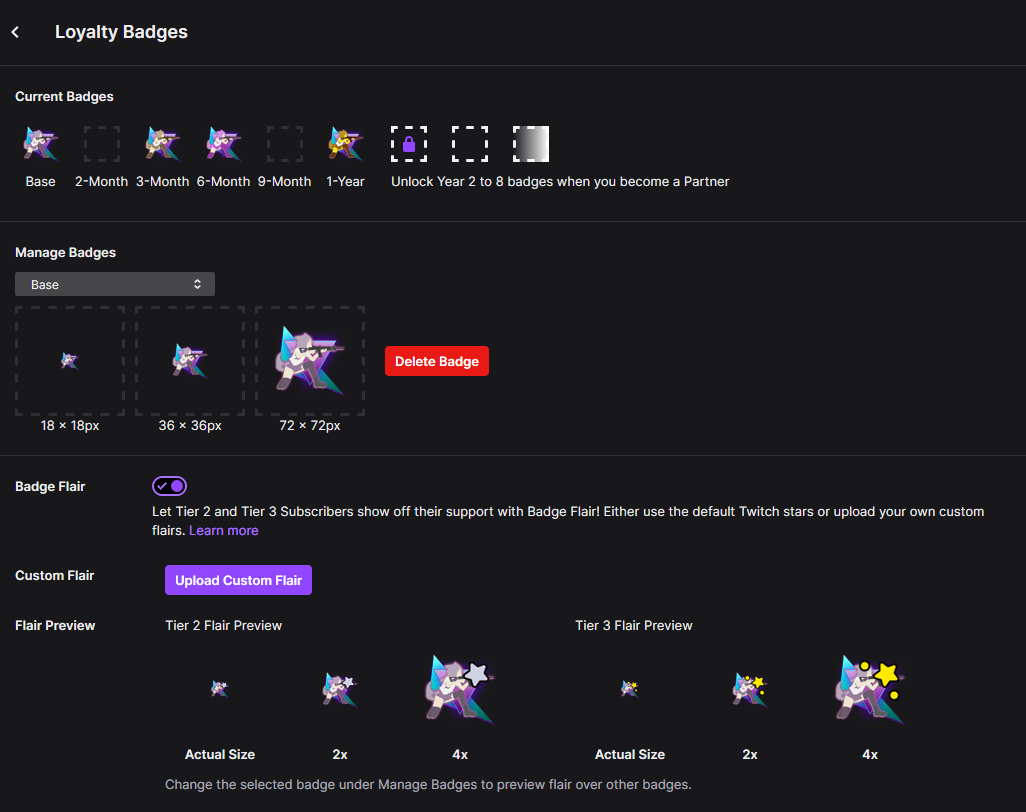This screenshot has height=812, width=1026.
Task: Select the empty 2-Month badge slot
Action: click(101, 144)
